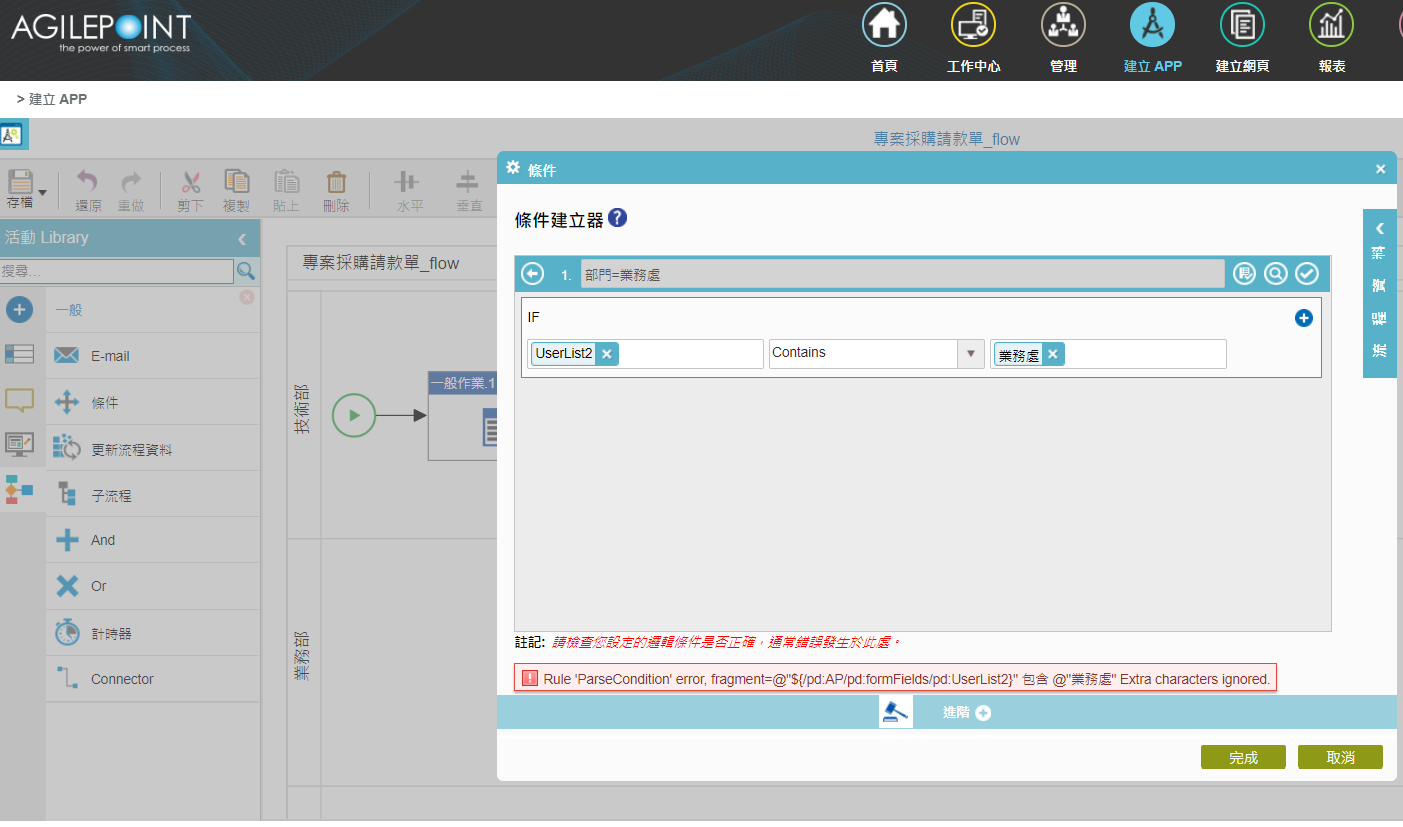Click the validate checkmark icon in rule header
This screenshot has height=827, width=1403.
(x=1306, y=274)
